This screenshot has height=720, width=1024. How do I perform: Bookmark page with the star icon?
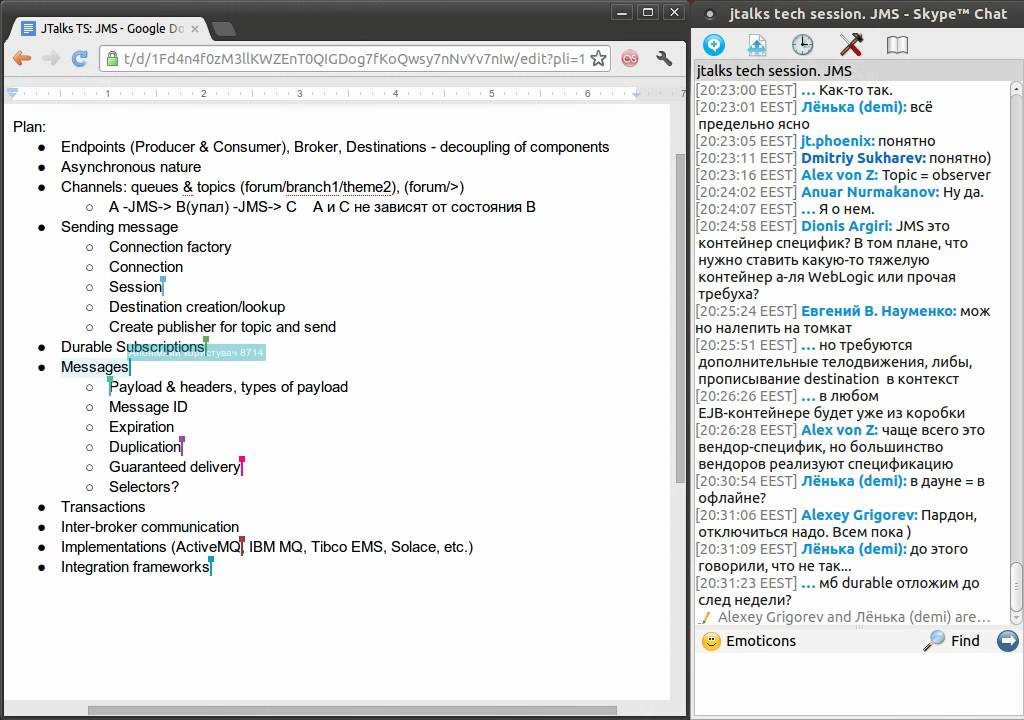pyautogui.click(x=598, y=59)
